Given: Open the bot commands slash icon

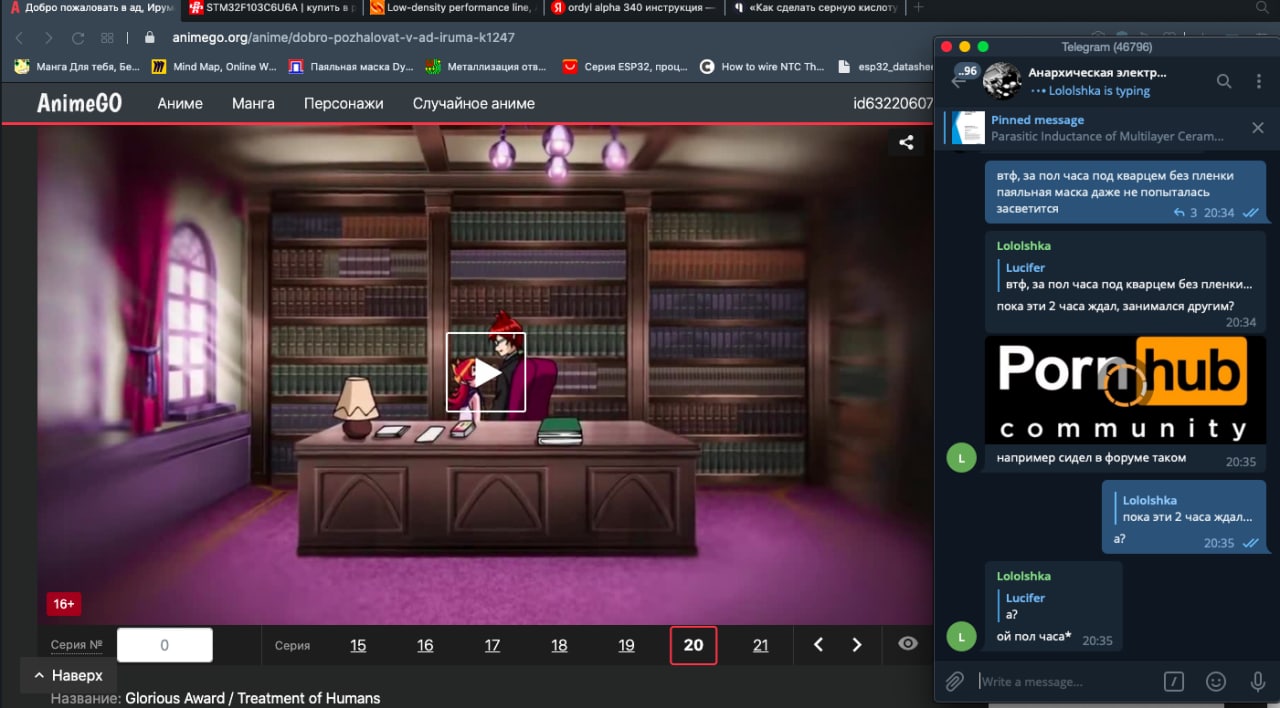Looking at the screenshot, I should [1174, 681].
